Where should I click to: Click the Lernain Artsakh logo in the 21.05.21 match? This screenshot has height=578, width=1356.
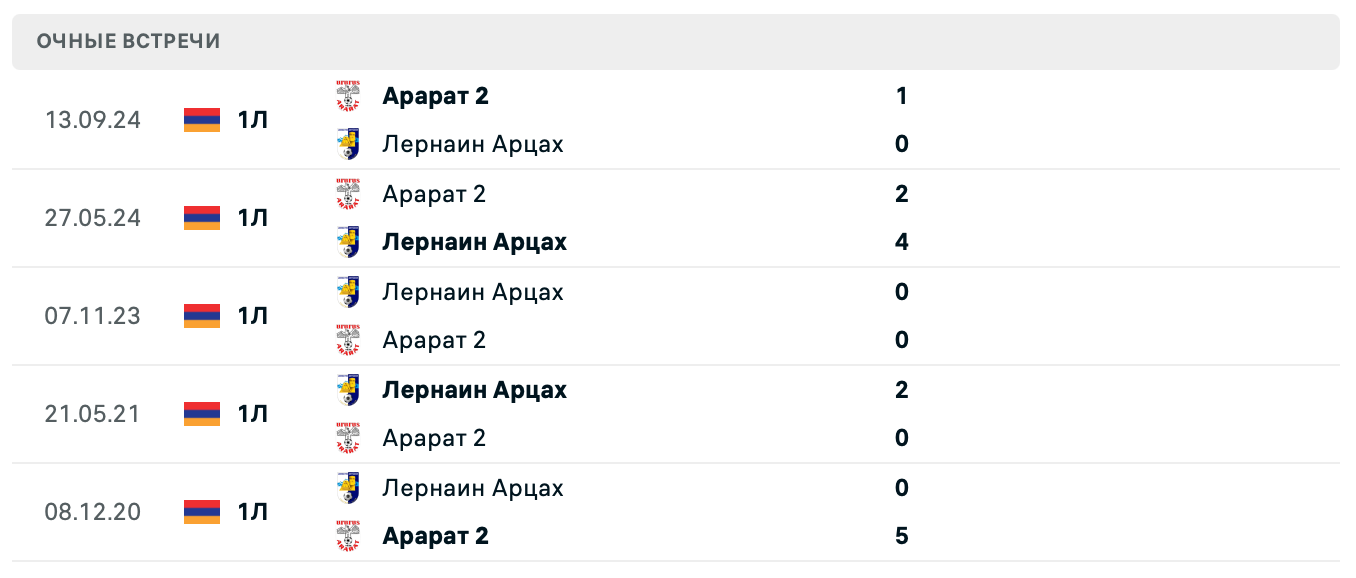pyautogui.click(x=349, y=389)
